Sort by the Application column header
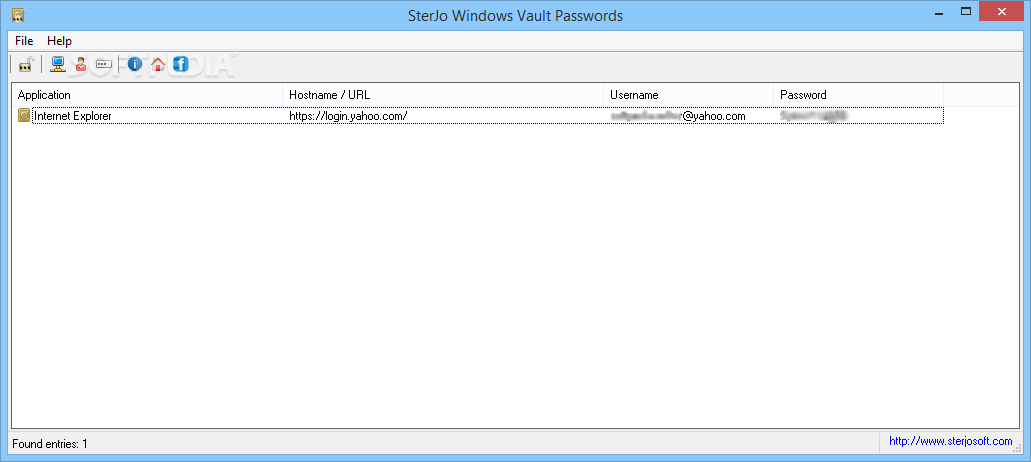This screenshot has height=462, width=1031. point(147,95)
